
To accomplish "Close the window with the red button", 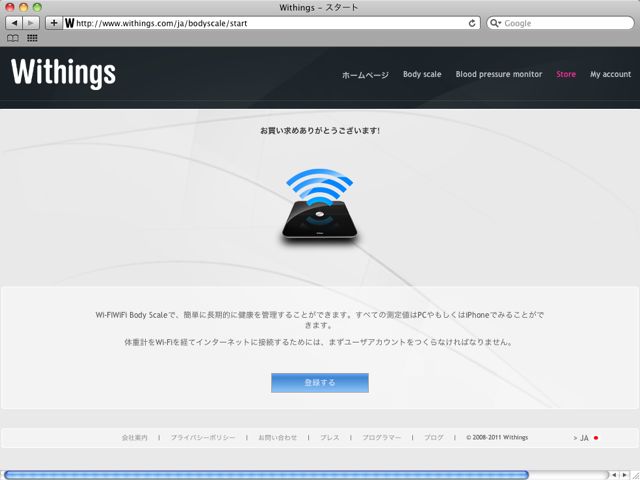I will click(10, 7).
